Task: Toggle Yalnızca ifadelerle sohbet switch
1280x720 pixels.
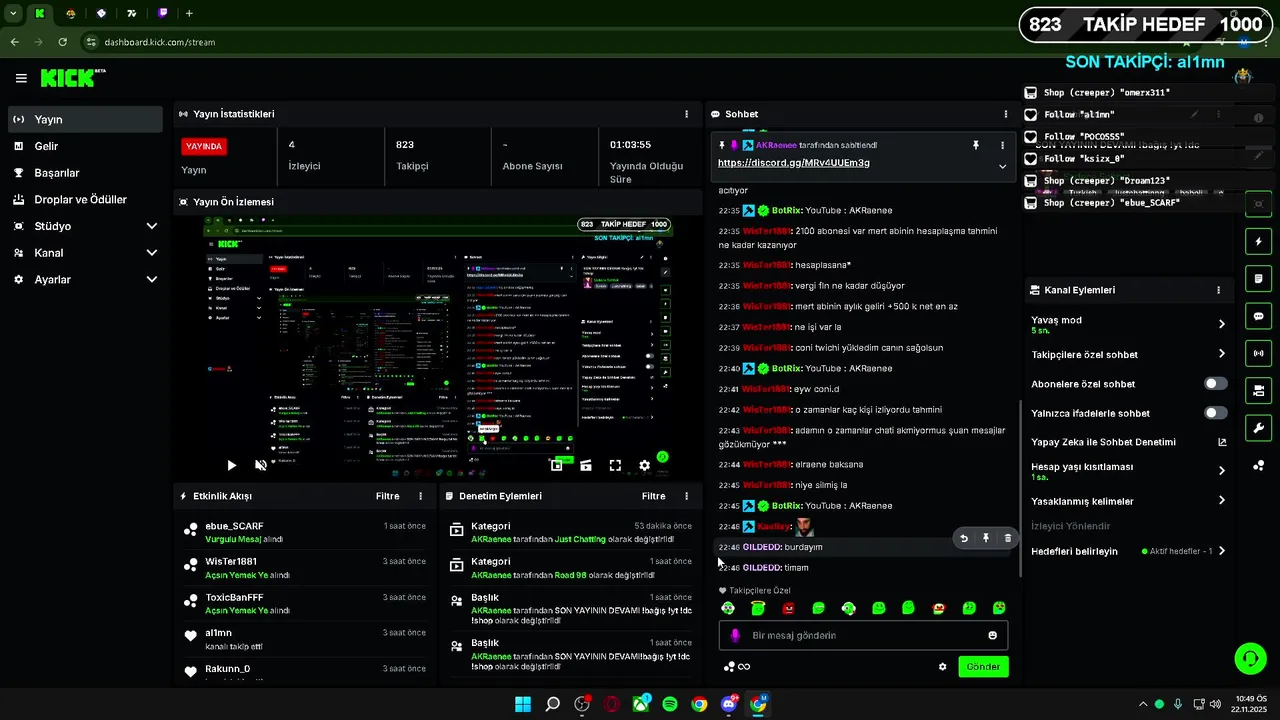Action: pos(1215,413)
